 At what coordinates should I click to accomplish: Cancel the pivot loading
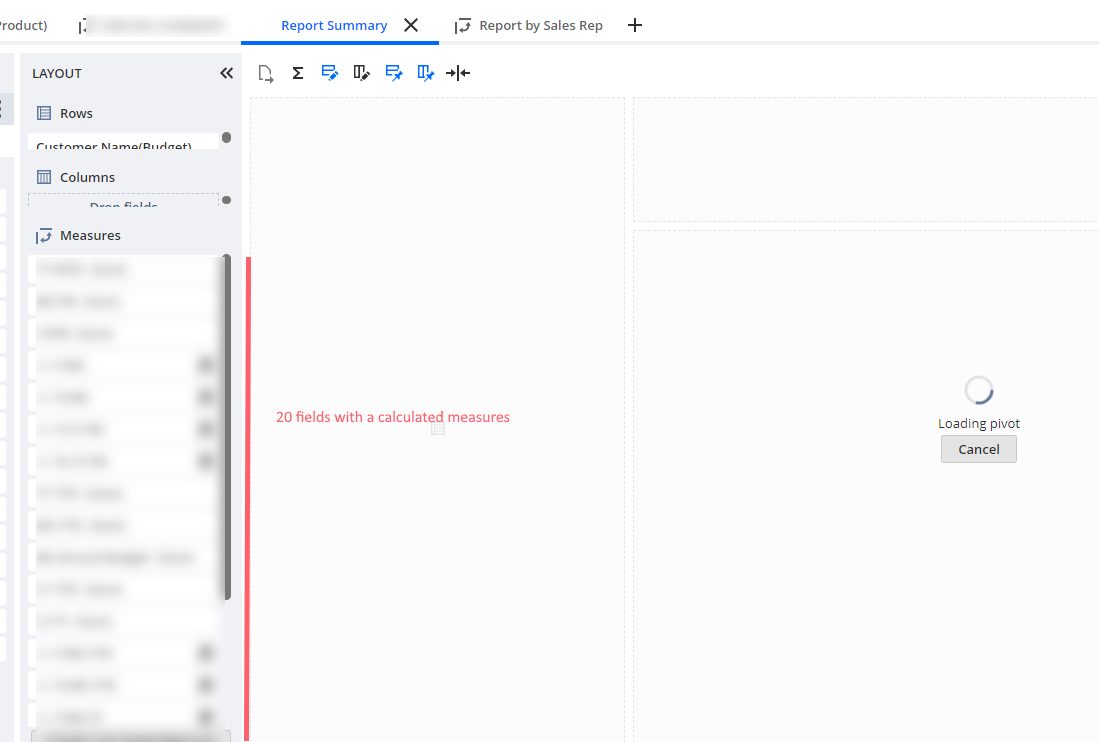(978, 449)
